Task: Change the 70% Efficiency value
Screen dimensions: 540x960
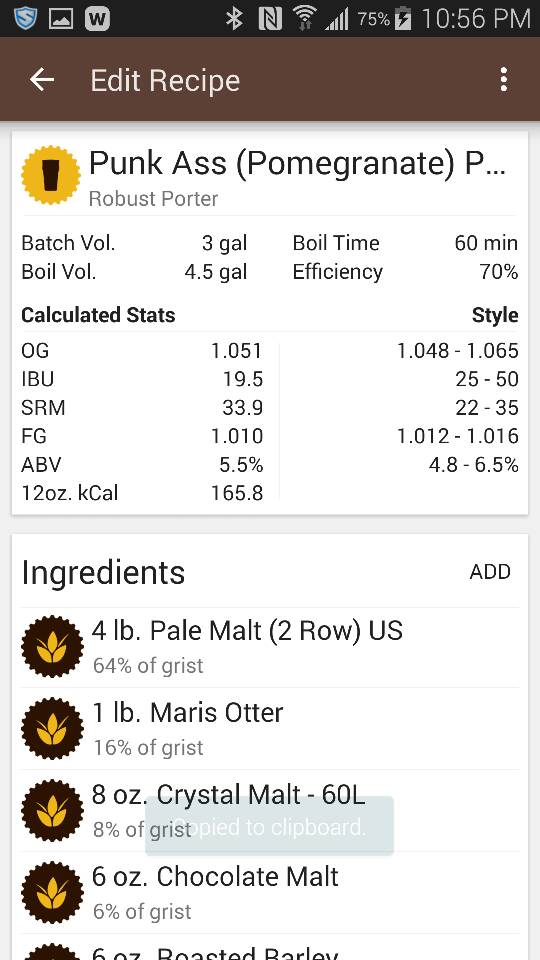Action: click(499, 272)
